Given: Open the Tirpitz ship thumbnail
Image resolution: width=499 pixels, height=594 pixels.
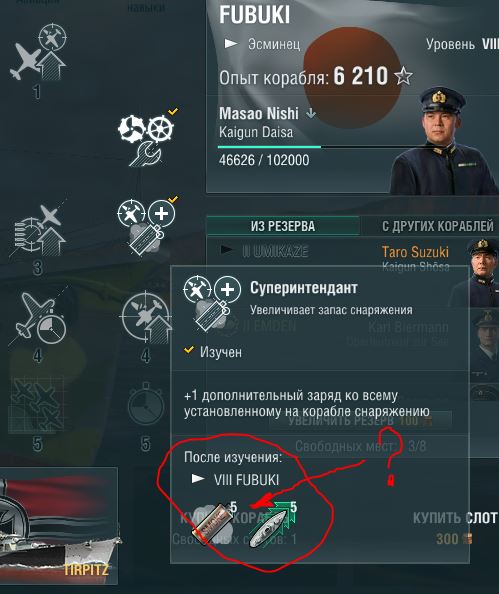Looking at the screenshot, I should click(59, 526).
